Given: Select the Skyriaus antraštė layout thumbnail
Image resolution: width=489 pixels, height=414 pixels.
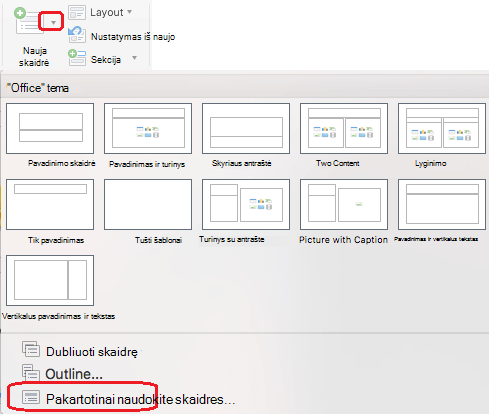Looking at the screenshot, I should coord(246,128).
